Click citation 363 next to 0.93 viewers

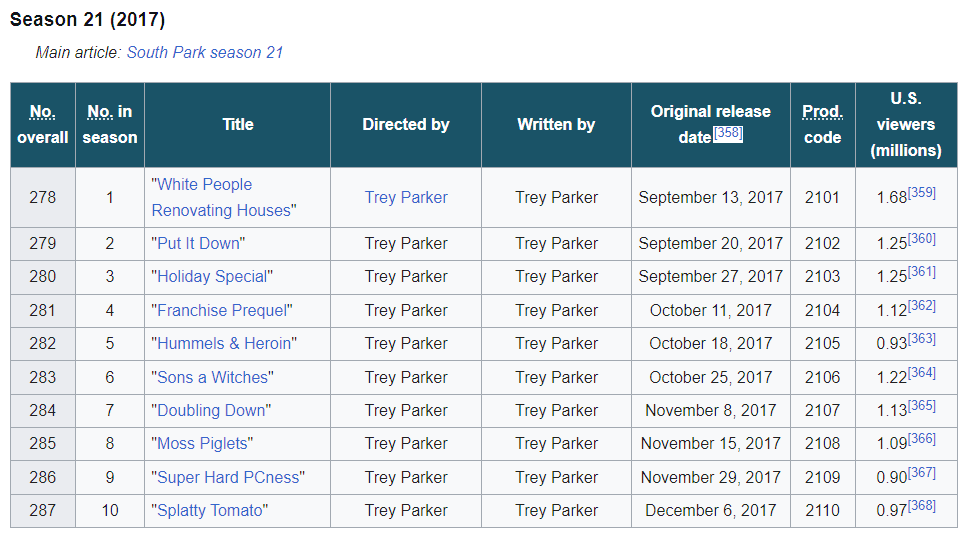click(x=922, y=338)
